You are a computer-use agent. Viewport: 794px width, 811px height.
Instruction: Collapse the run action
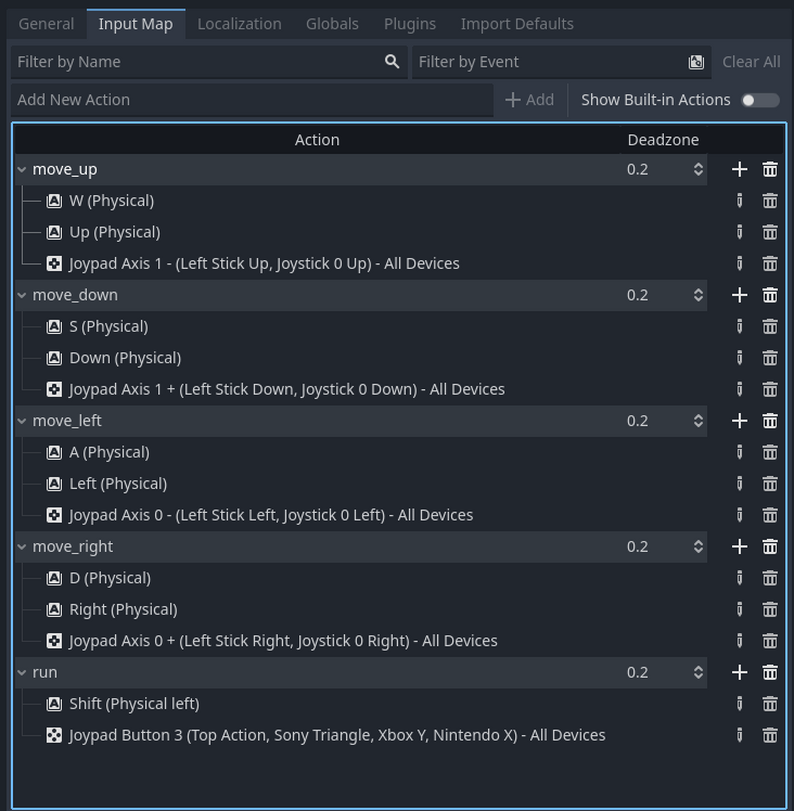point(22,672)
